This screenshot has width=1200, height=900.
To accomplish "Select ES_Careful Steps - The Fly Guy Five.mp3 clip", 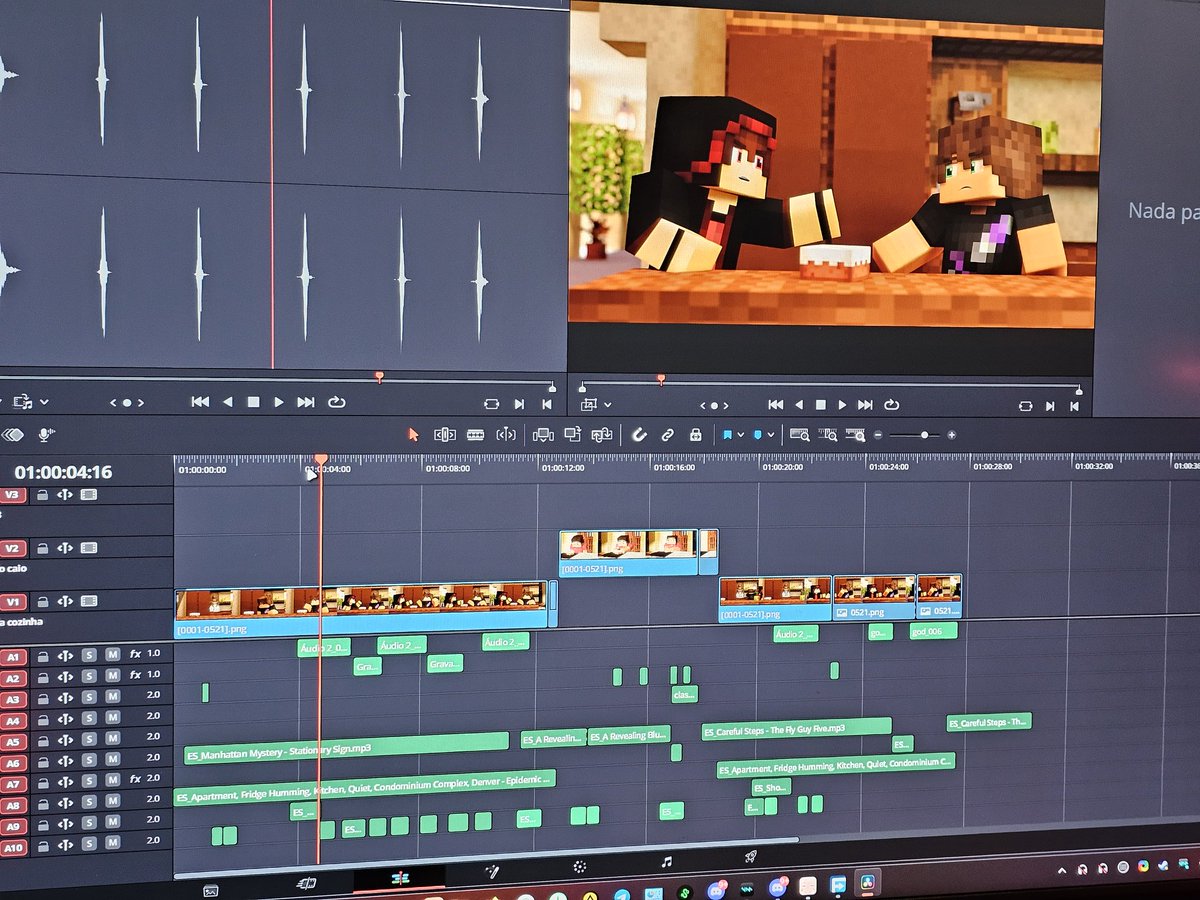I will coord(796,729).
